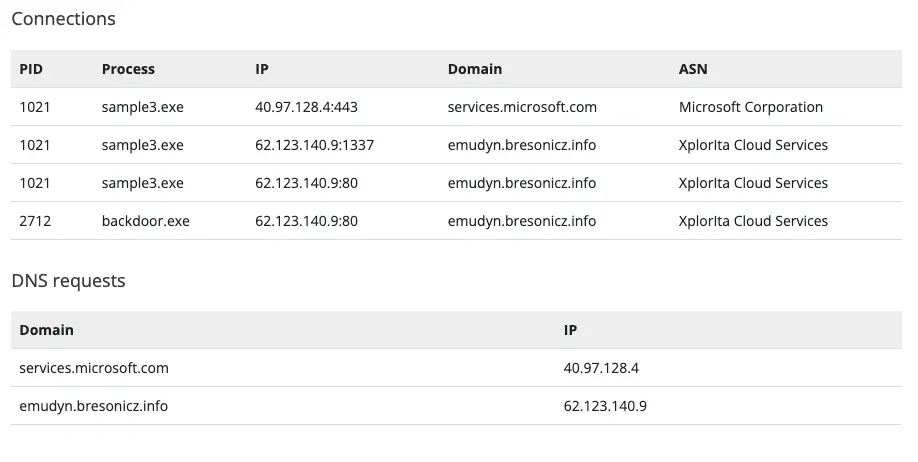Click the Microsoft Corporation ASN entry
The height and width of the screenshot is (462, 918).
click(751, 107)
